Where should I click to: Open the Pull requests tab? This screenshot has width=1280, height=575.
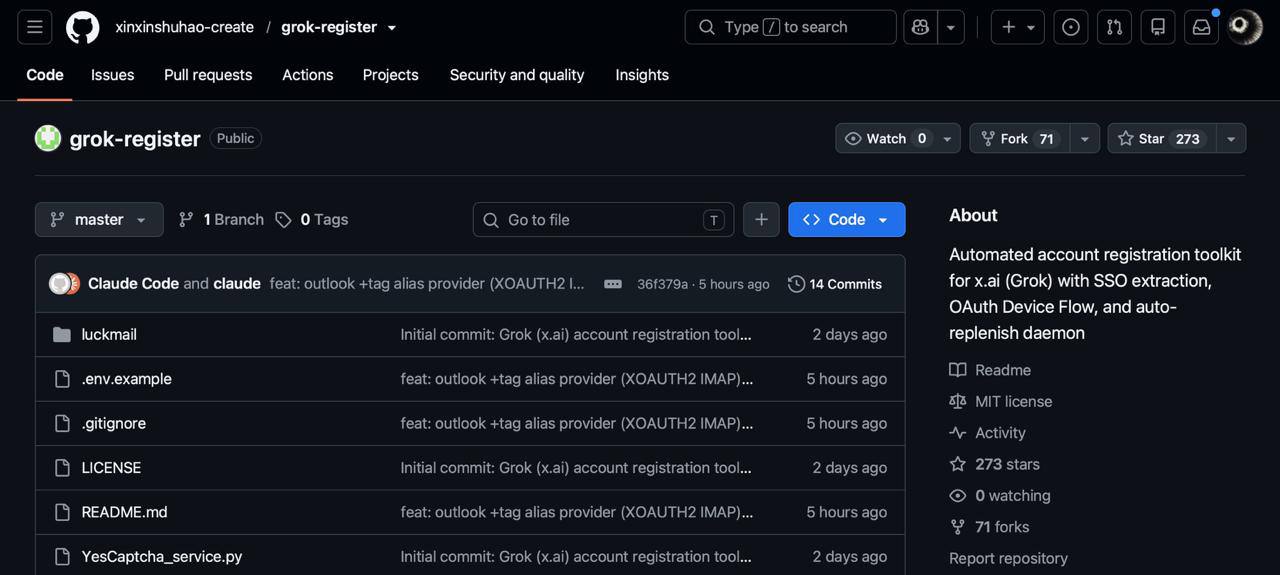tap(208, 75)
